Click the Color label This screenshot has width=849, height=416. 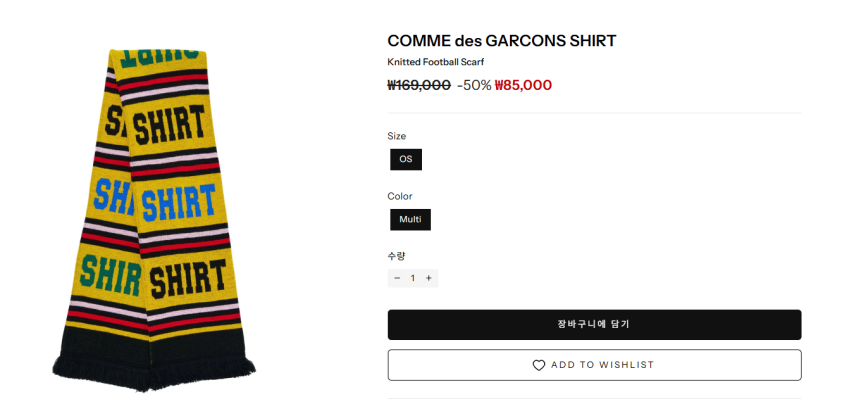point(399,196)
